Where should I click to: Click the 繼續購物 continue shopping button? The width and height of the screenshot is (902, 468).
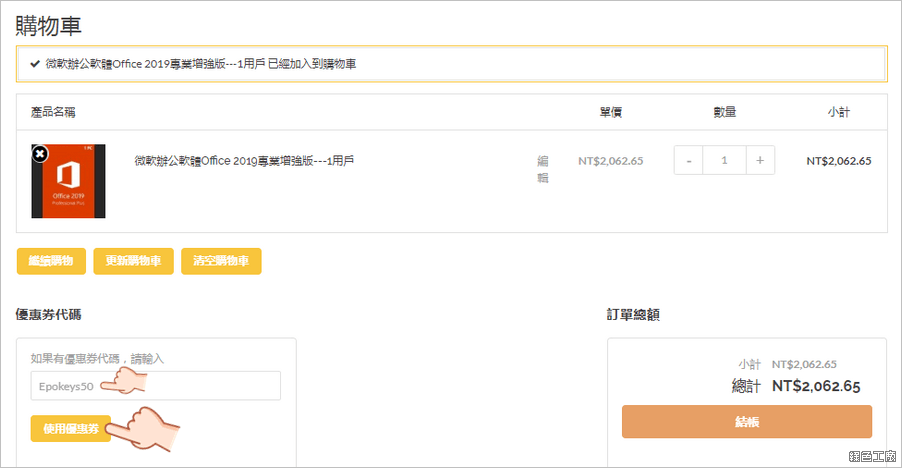pos(51,261)
